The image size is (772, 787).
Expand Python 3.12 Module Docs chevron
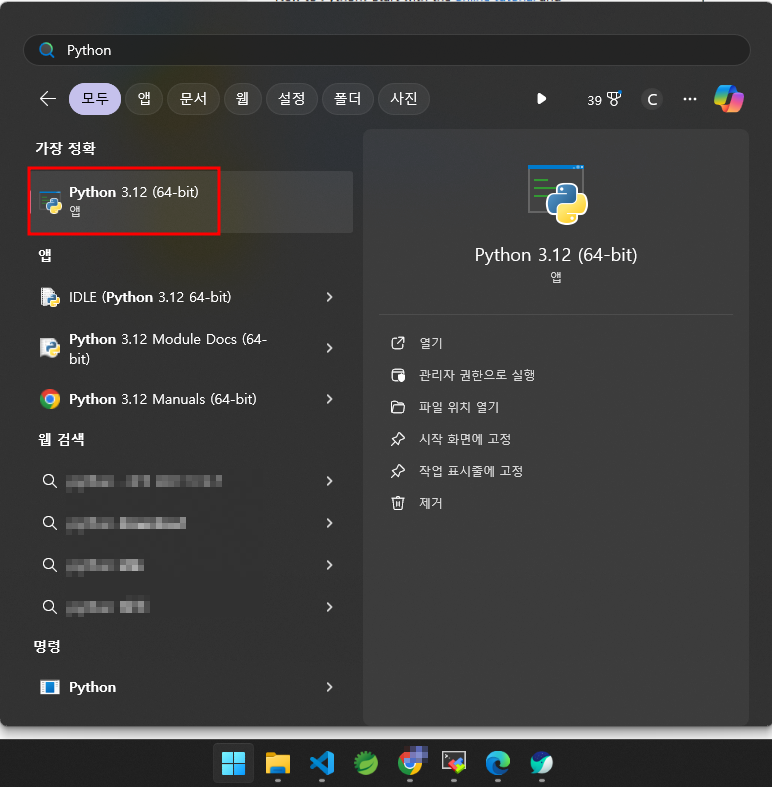(329, 348)
